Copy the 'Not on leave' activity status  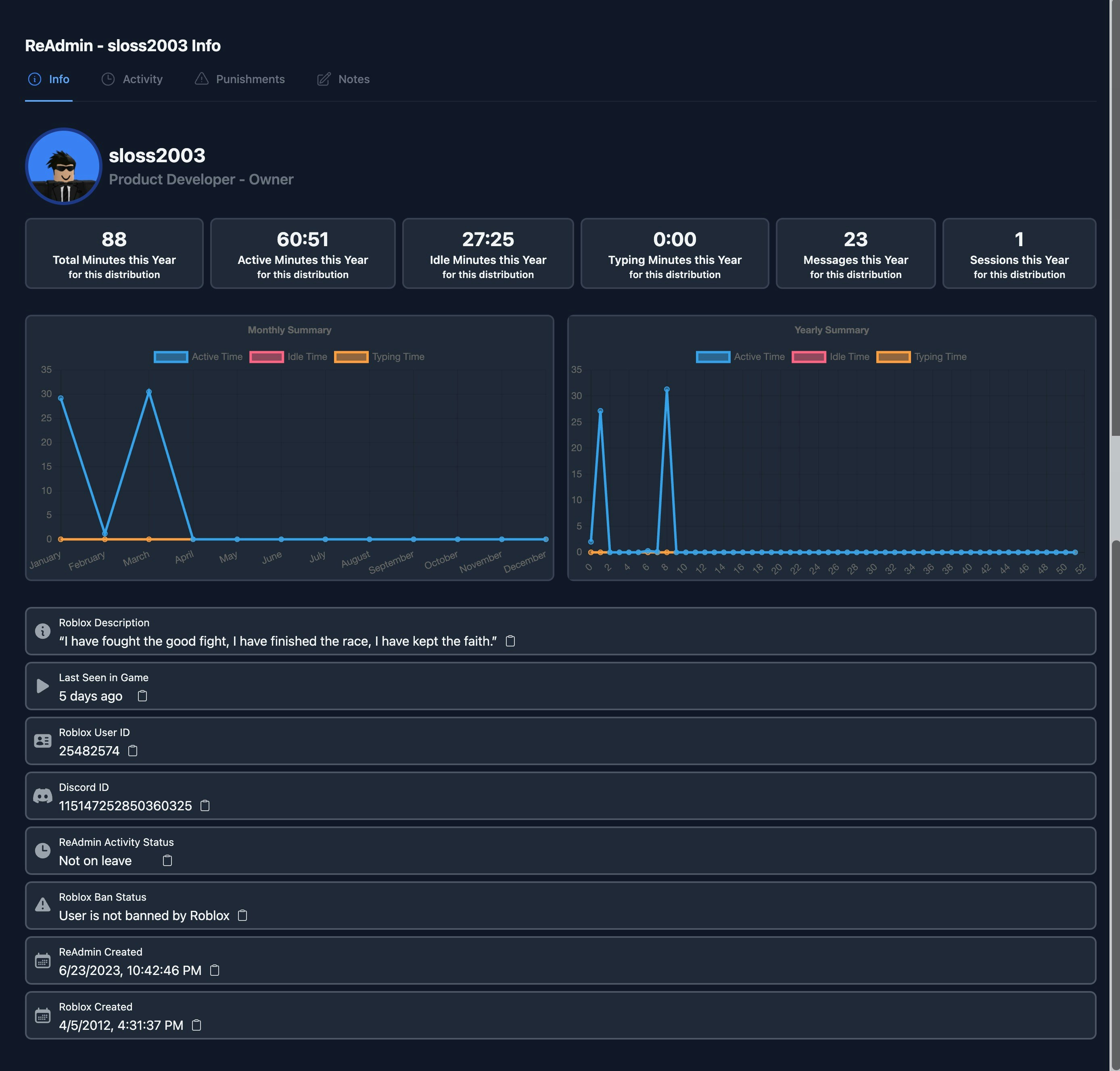click(x=167, y=860)
